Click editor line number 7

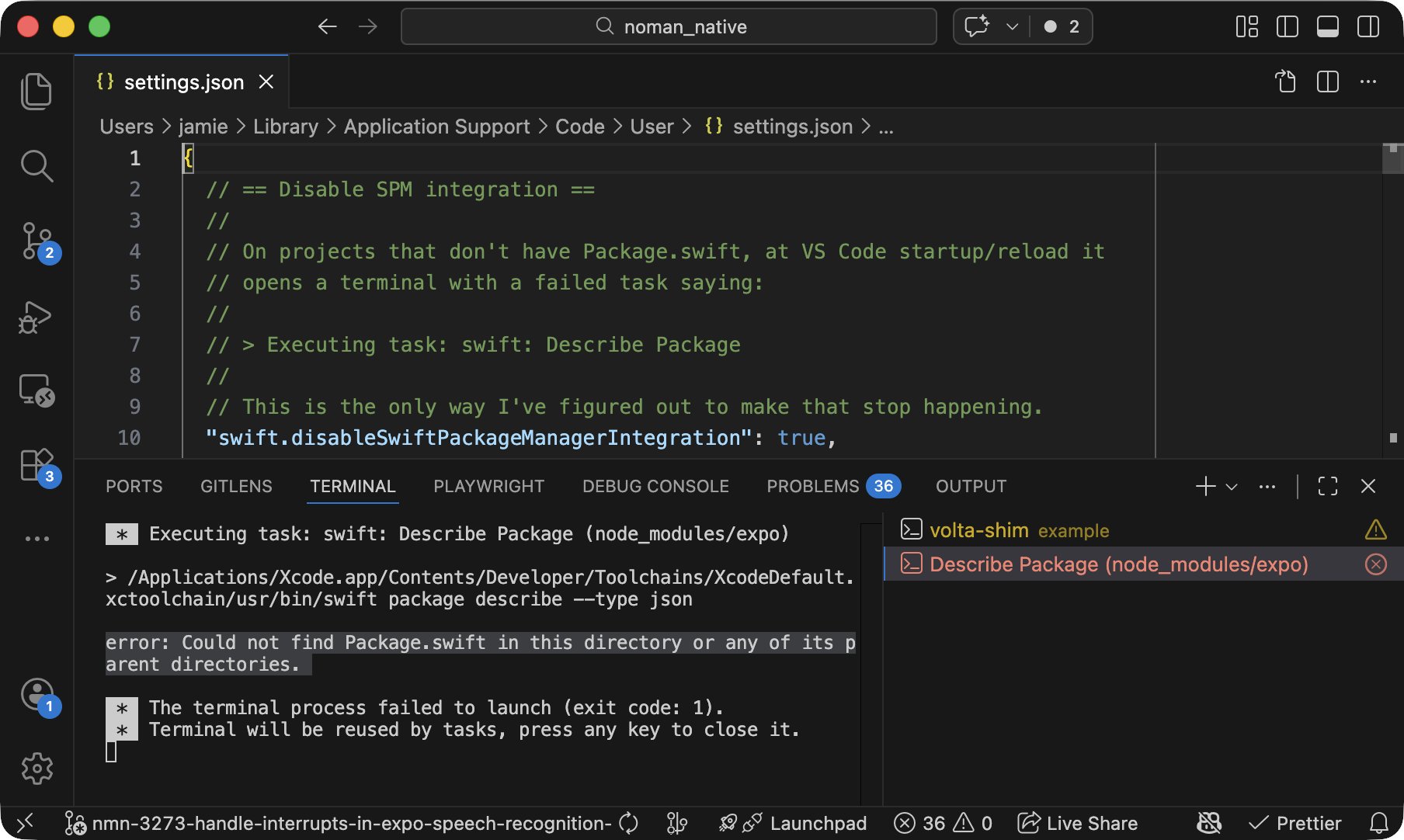pyautogui.click(x=135, y=345)
